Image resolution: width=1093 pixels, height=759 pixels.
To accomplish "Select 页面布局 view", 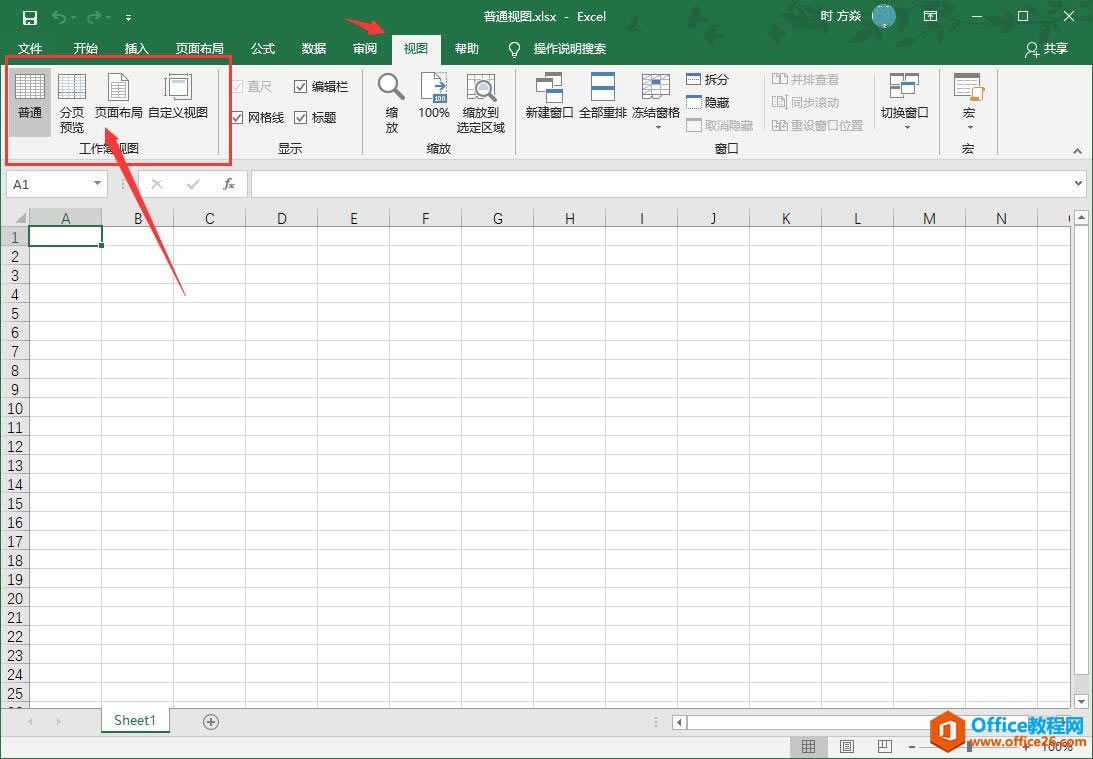I will coord(119,101).
